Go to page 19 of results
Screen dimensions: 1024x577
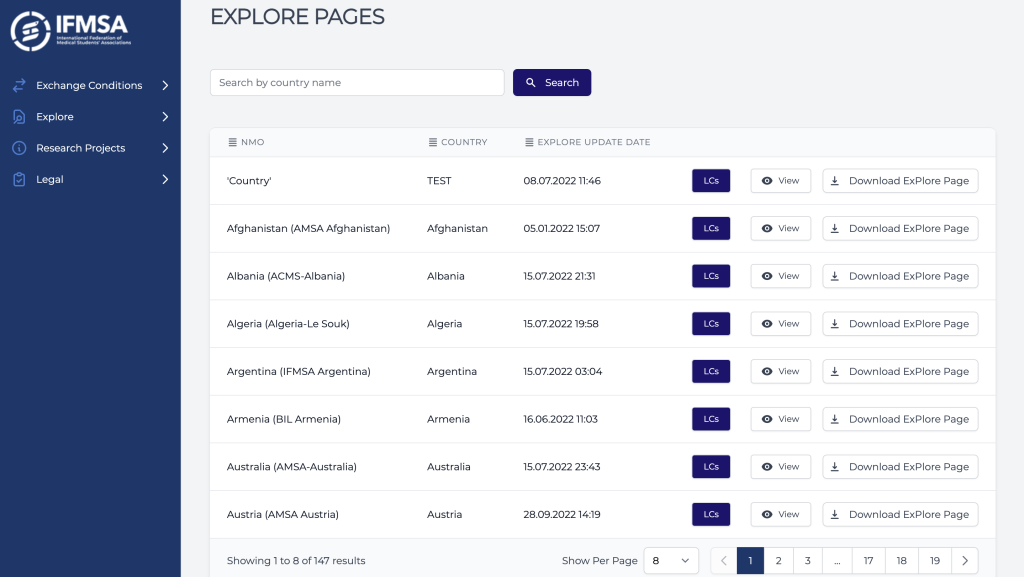point(935,561)
